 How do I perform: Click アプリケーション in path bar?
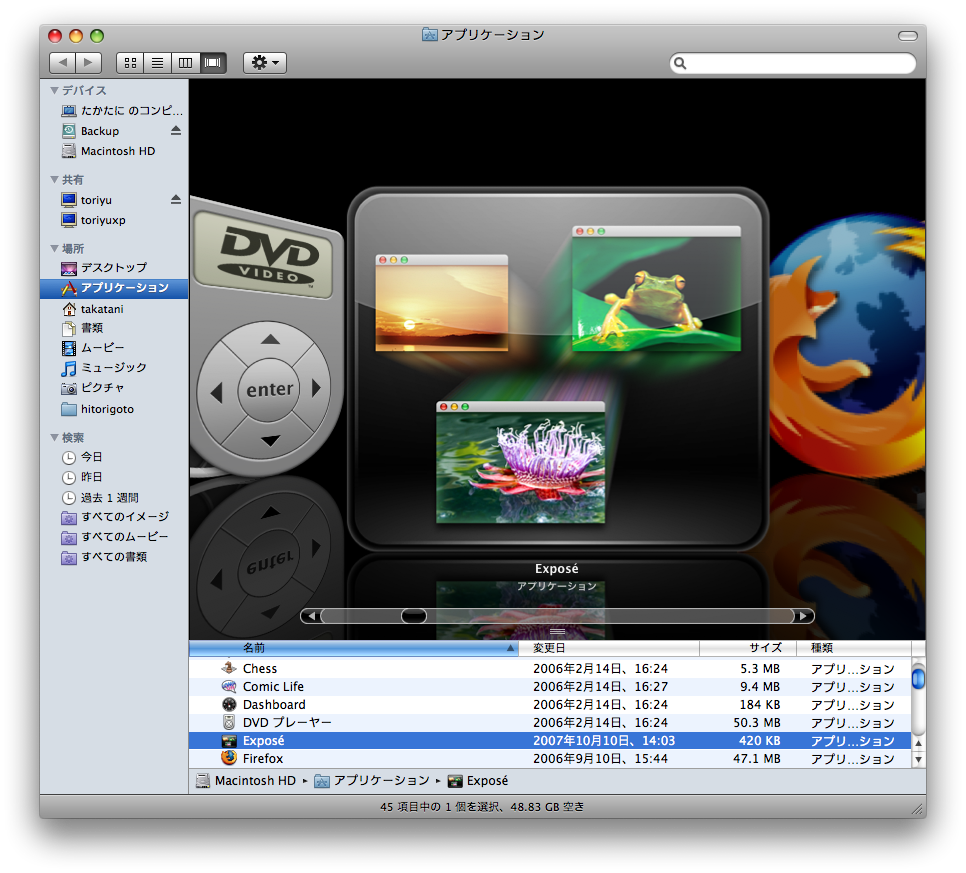click(372, 781)
